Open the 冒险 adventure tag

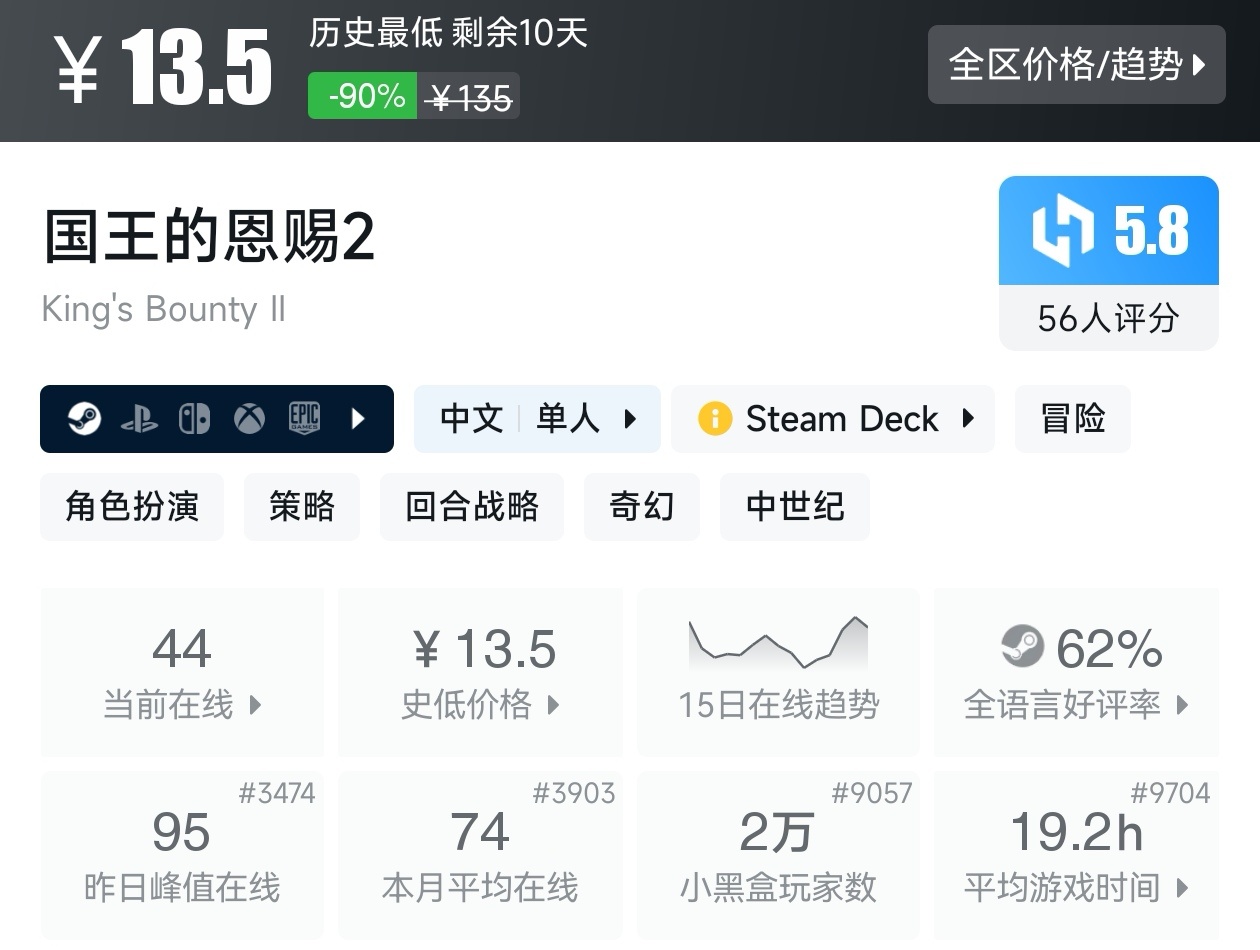coord(1072,419)
